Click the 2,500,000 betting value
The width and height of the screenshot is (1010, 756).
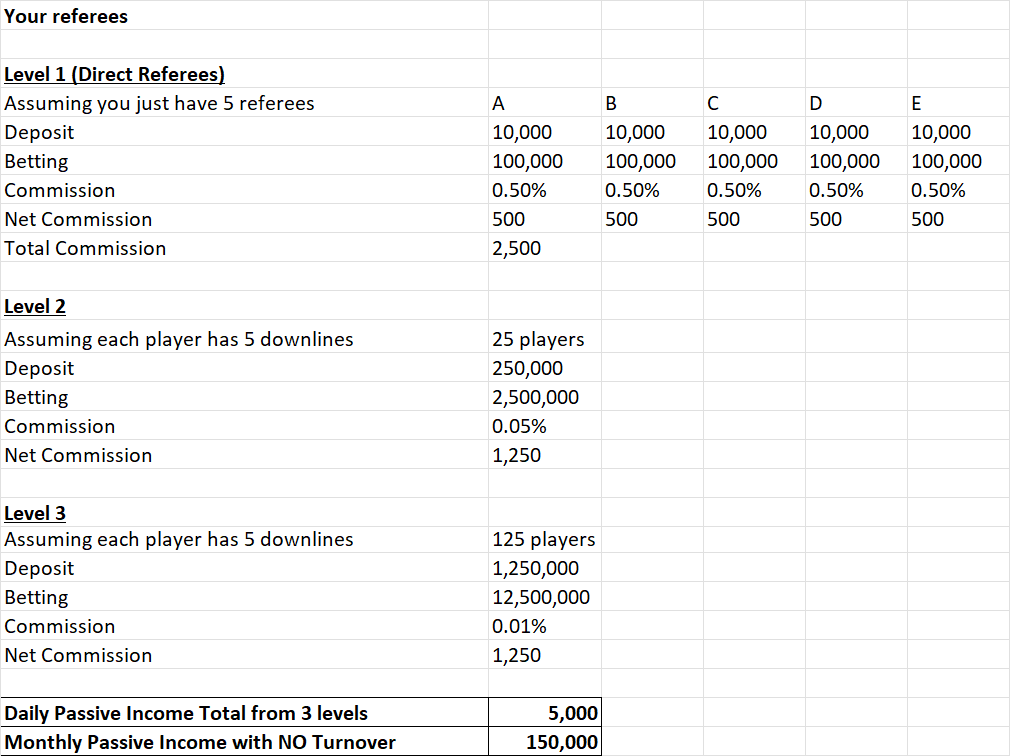536,397
